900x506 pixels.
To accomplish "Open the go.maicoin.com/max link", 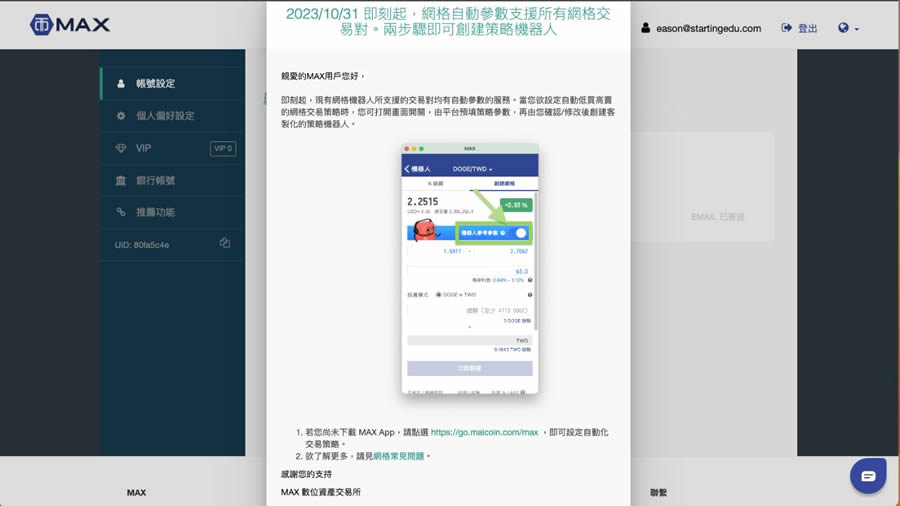I will (484, 432).
